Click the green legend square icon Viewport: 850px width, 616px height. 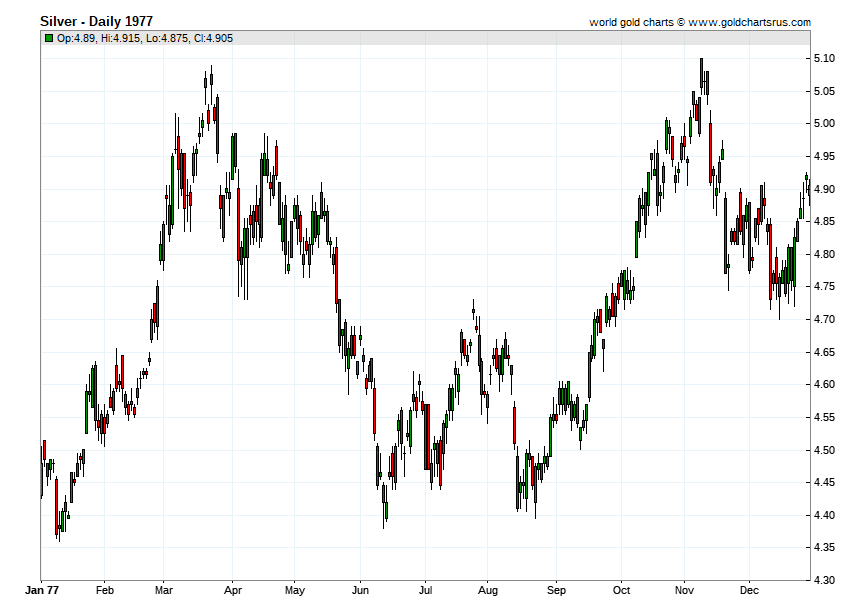click(x=49, y=38)
